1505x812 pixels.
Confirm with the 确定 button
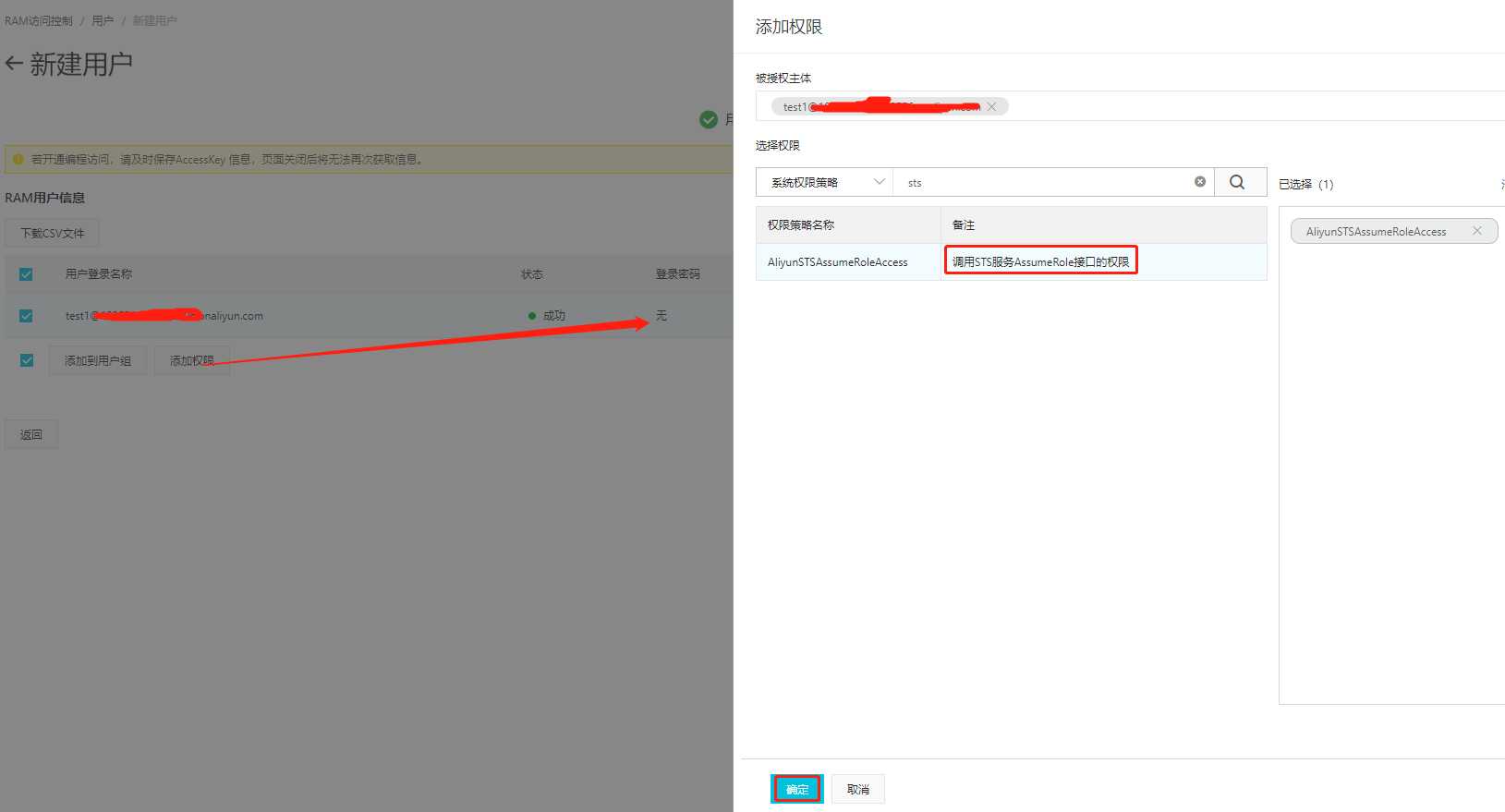(796, 789)
